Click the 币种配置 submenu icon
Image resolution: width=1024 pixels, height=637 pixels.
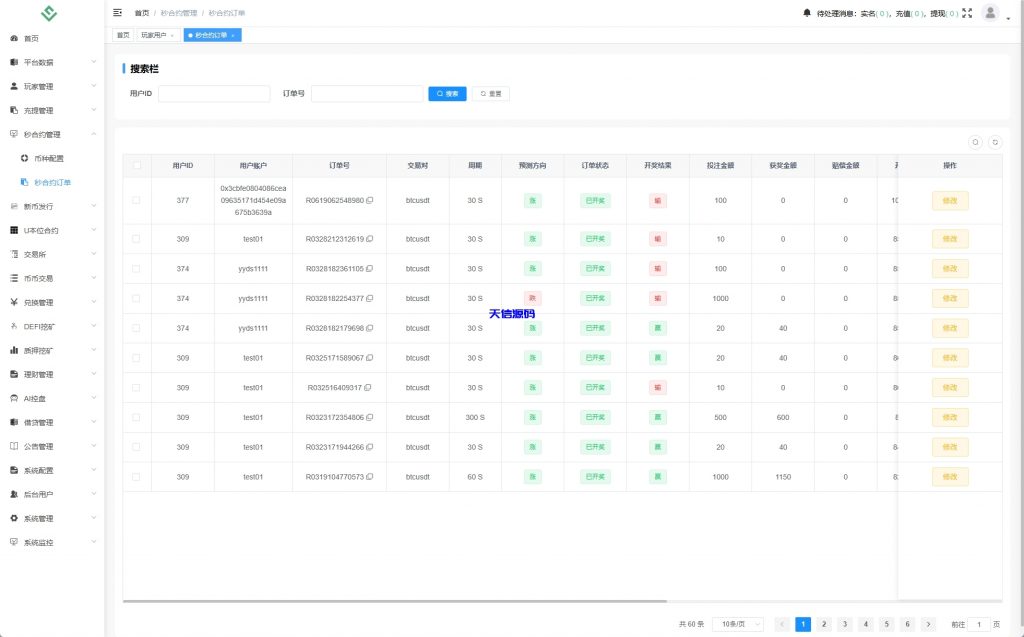(24, 158)
